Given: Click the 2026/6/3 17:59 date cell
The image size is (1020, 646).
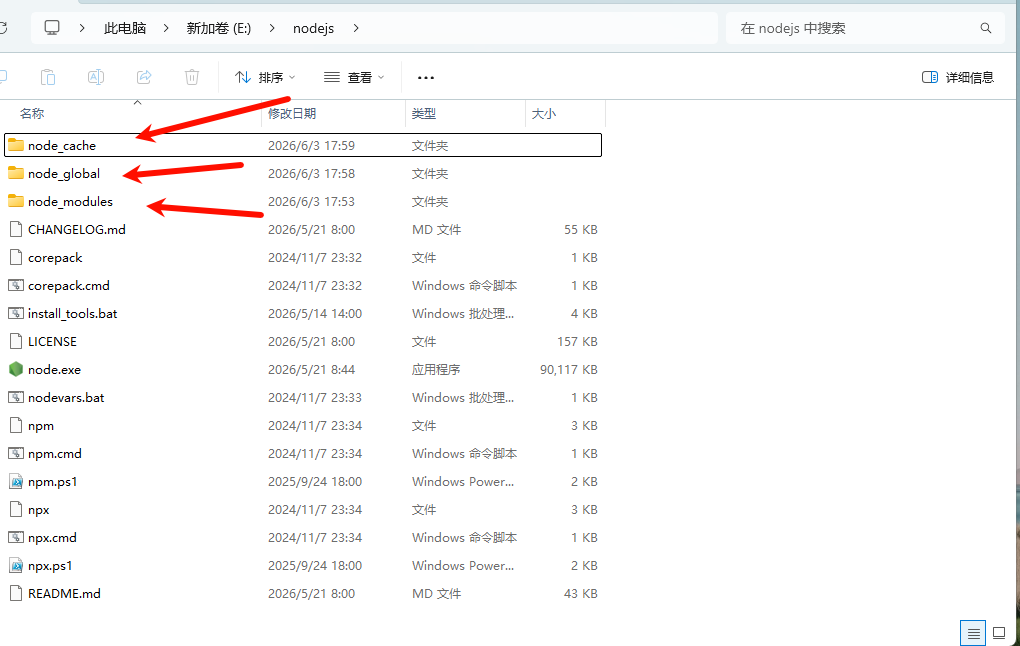Looking at the screenshot, I should tap(311, 146).
